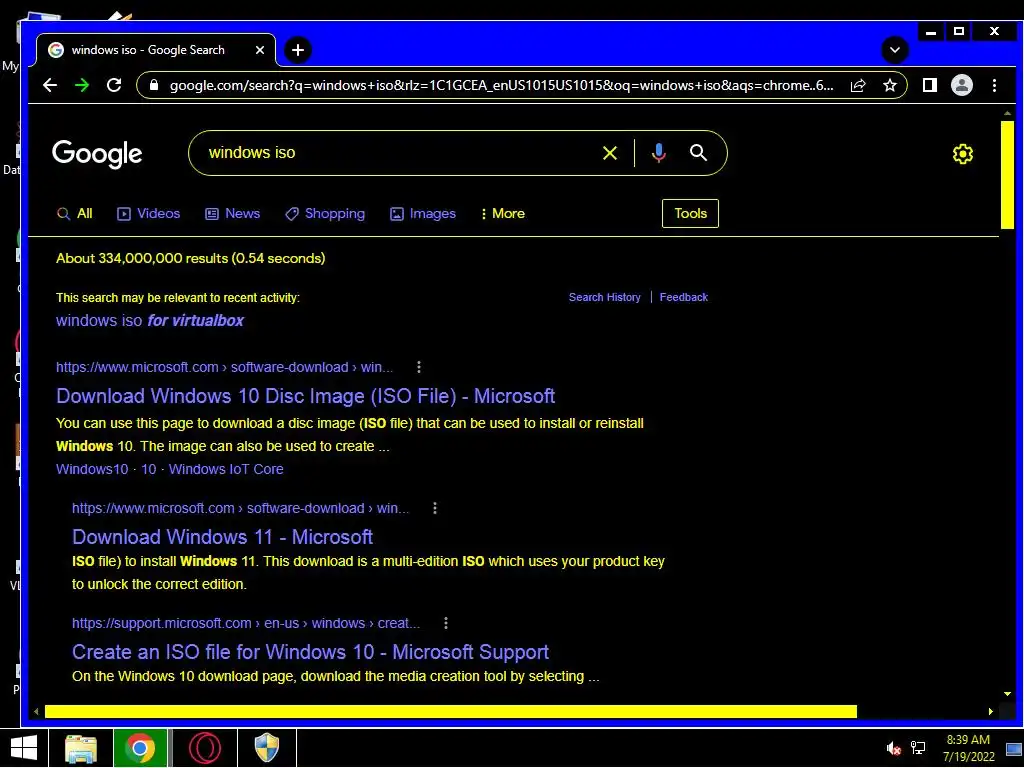This screenshot has width=1024, height=768.
Task: Open the Search History link
Action: pyautogui.click(x=605, y=297)
